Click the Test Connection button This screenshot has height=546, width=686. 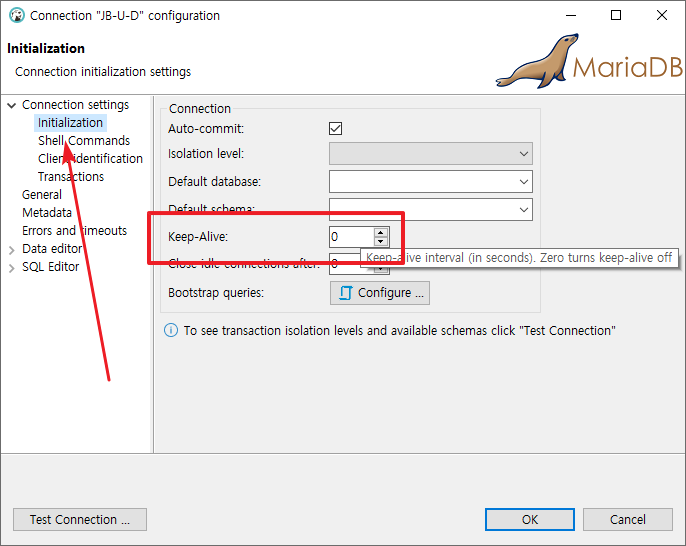pyautogui.click(x=80, y=520)
